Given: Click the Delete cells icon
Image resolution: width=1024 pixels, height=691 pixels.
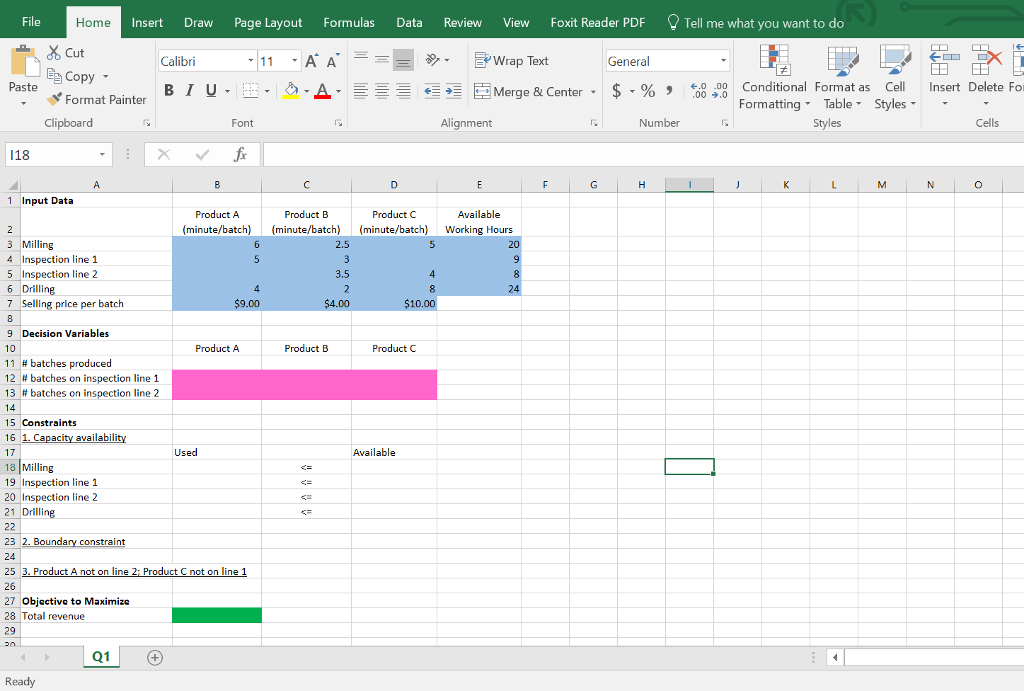Looking at the screenshot, I should (986, 60).
